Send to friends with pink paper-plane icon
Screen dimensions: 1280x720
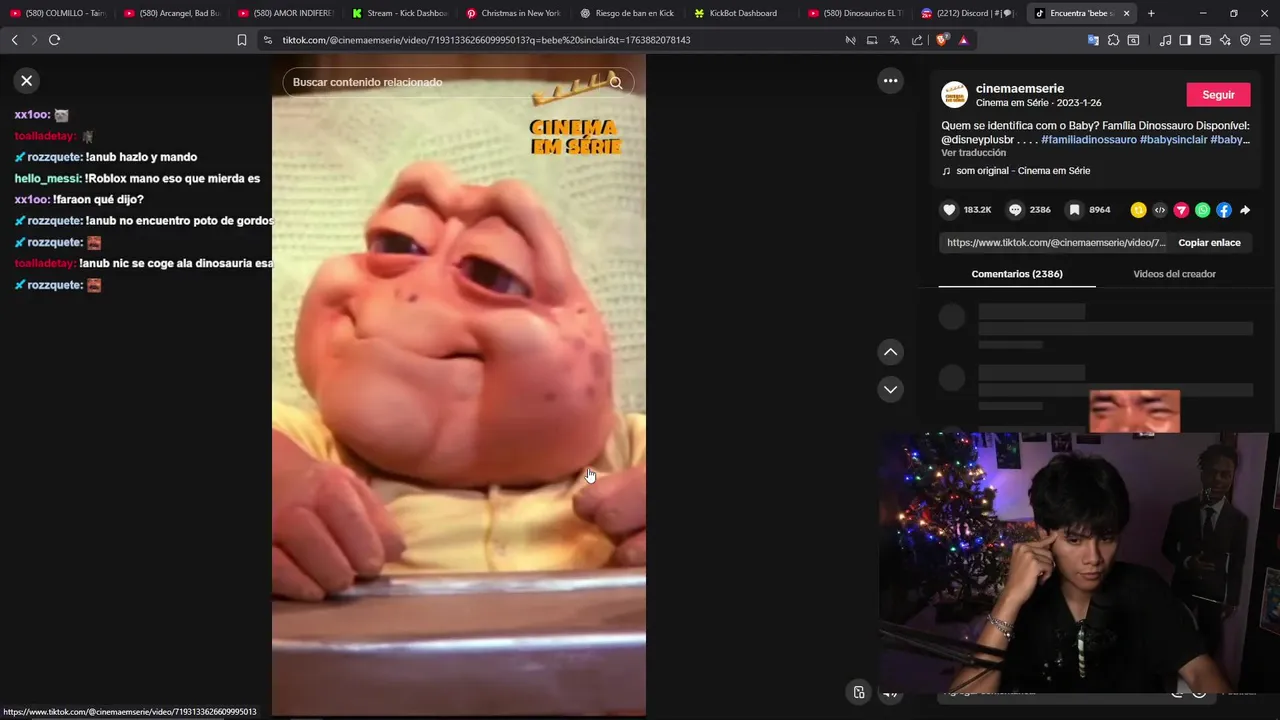[x=1181, y=210]
